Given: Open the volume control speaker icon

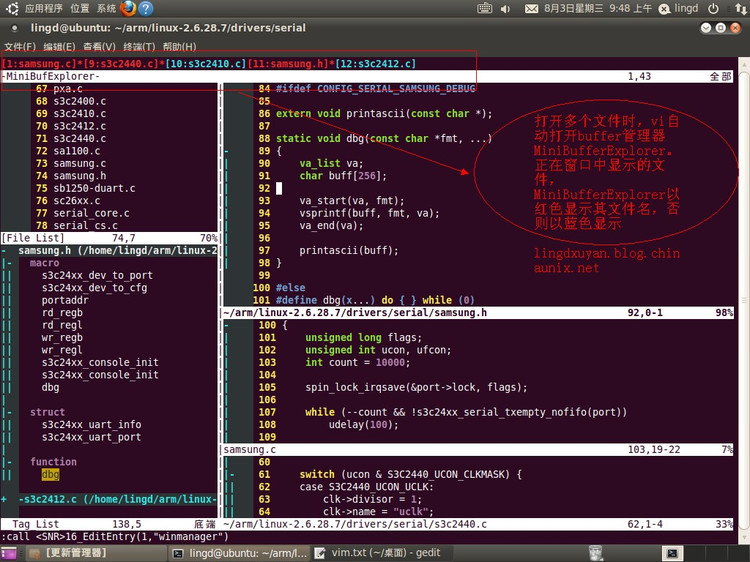Looking at the screenshot, I should 505,9.
